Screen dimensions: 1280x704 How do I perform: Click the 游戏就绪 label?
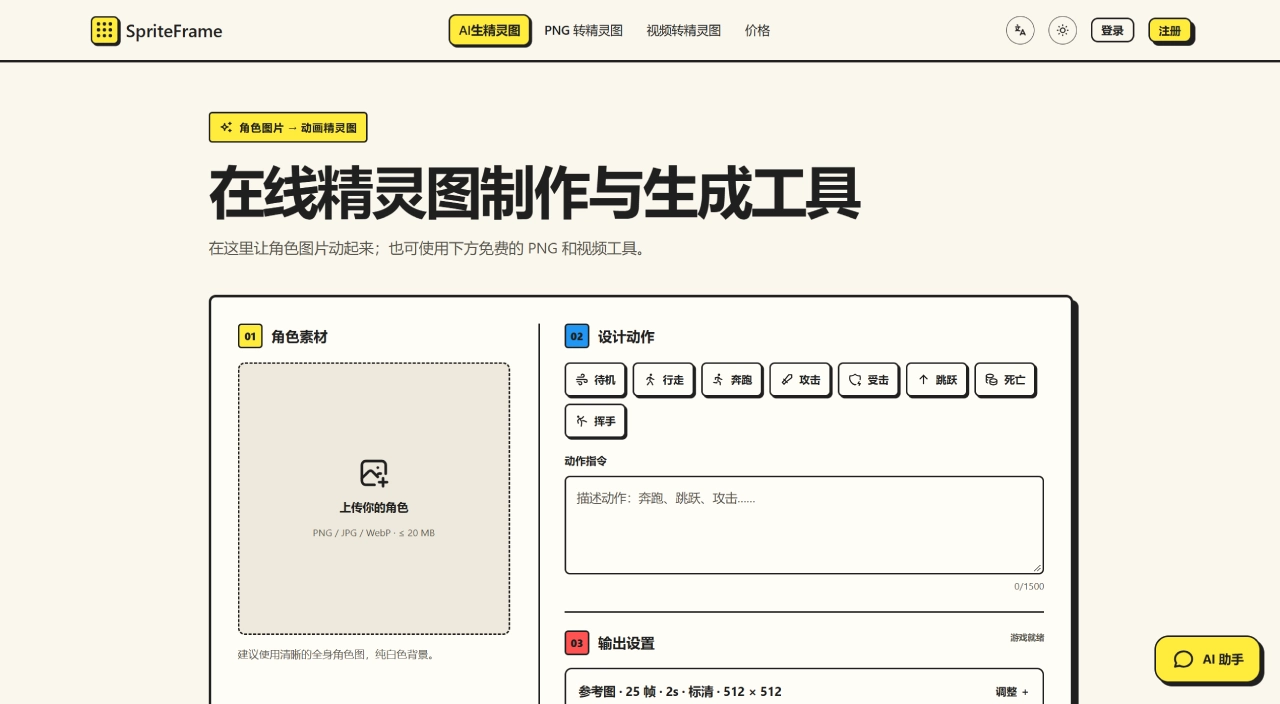coord(1027,637)
